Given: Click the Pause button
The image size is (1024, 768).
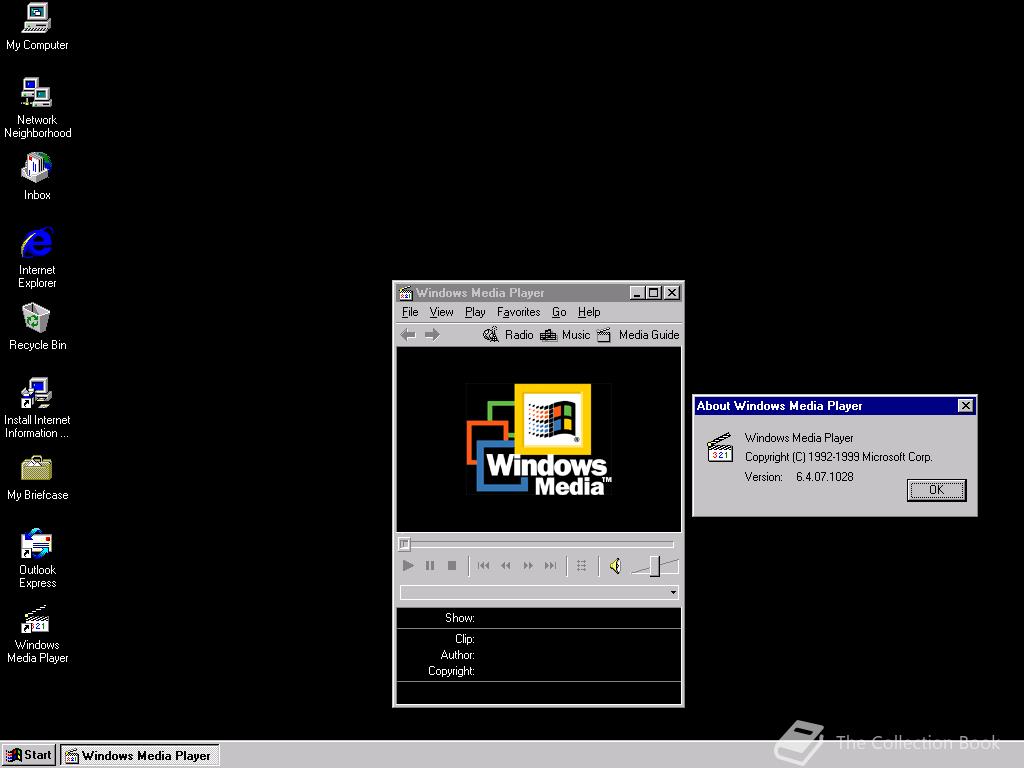Looking at the screenshot, I should (x=430, y=566).
